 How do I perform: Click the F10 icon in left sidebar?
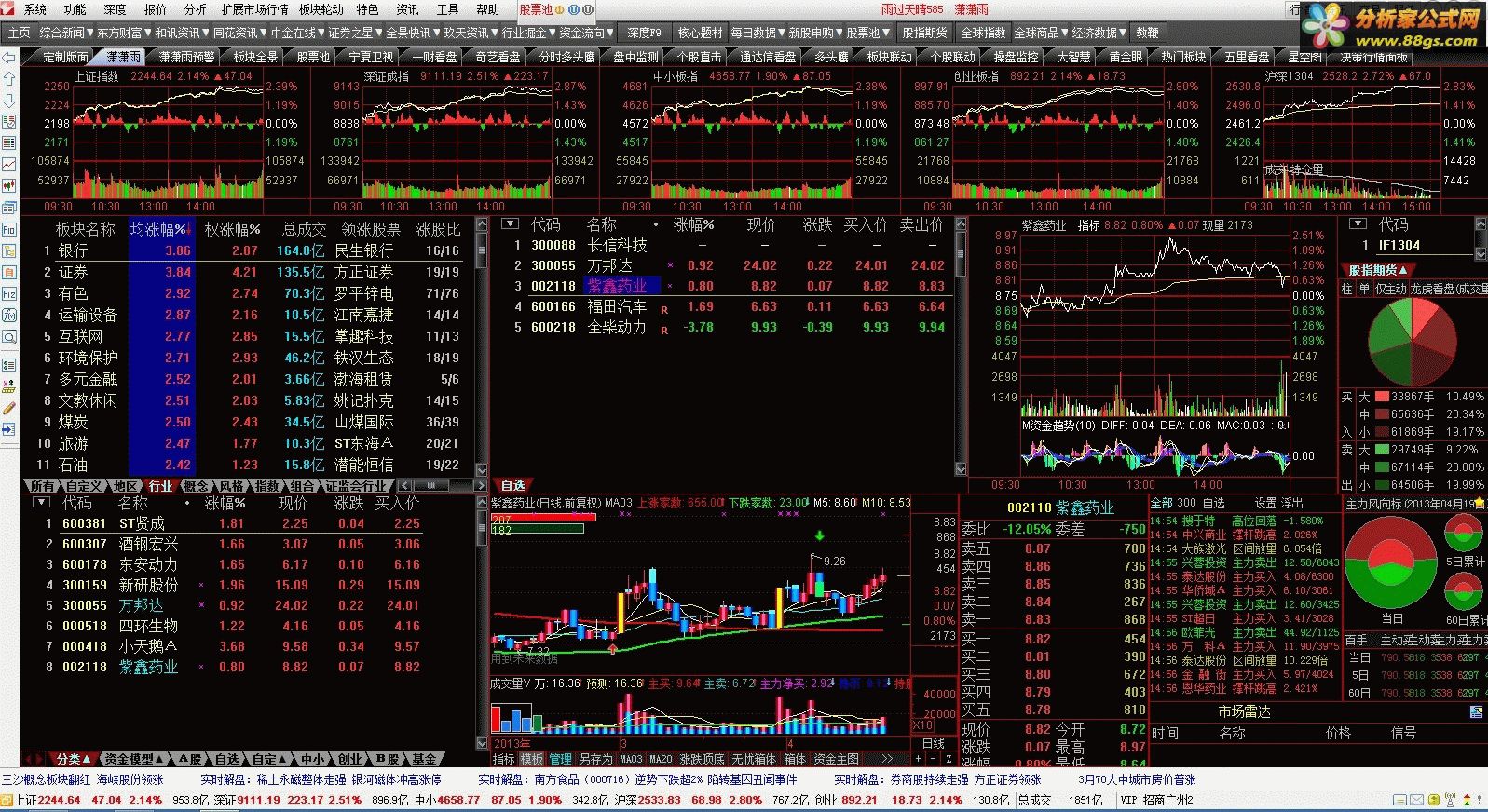click(9, 229)
